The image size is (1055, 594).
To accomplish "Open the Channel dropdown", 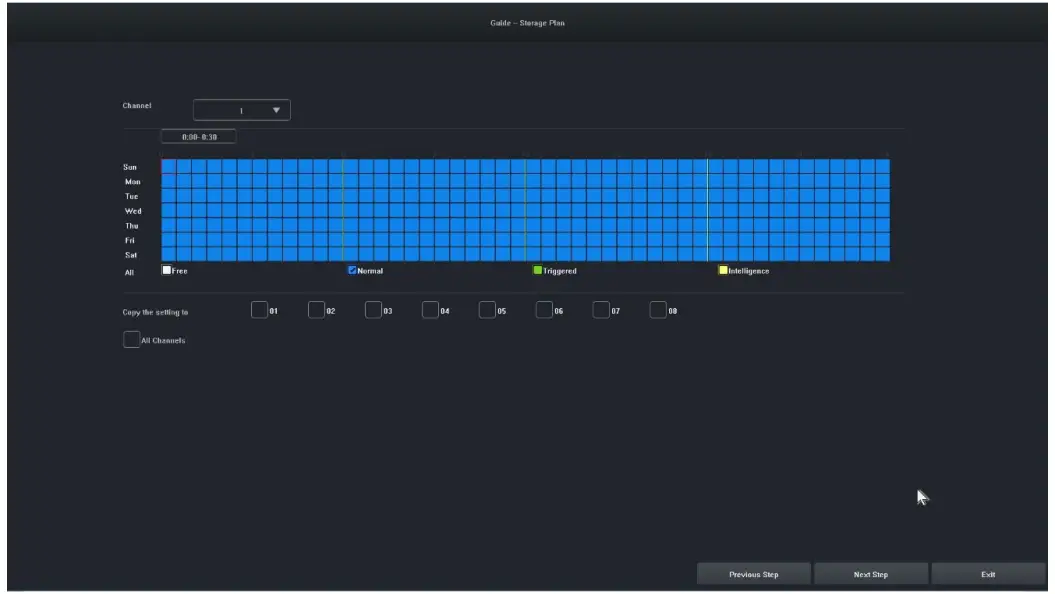I will tap(242, 110).
